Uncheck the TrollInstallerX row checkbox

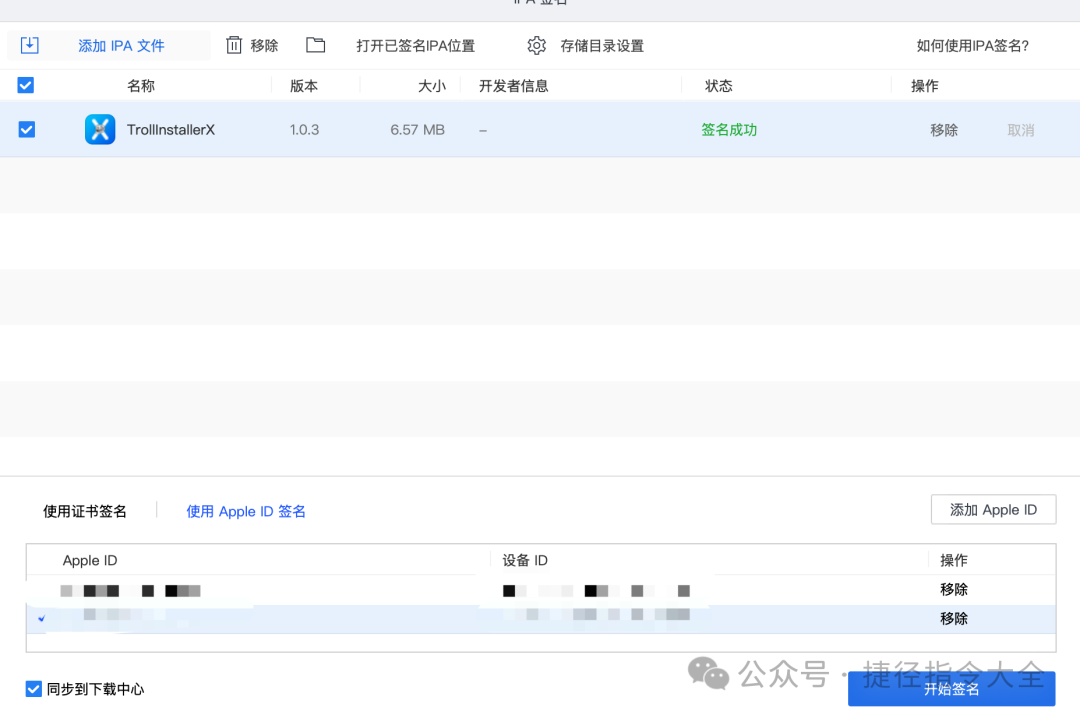pos(27,129)
